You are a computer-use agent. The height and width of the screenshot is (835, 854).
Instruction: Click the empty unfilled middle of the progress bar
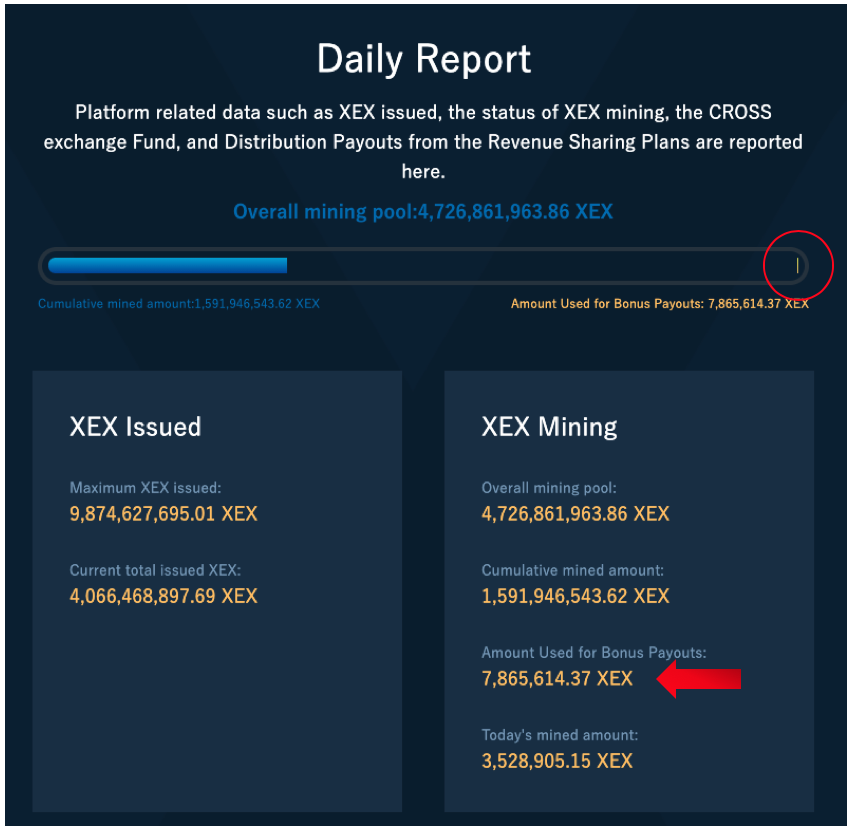(530, 266)
